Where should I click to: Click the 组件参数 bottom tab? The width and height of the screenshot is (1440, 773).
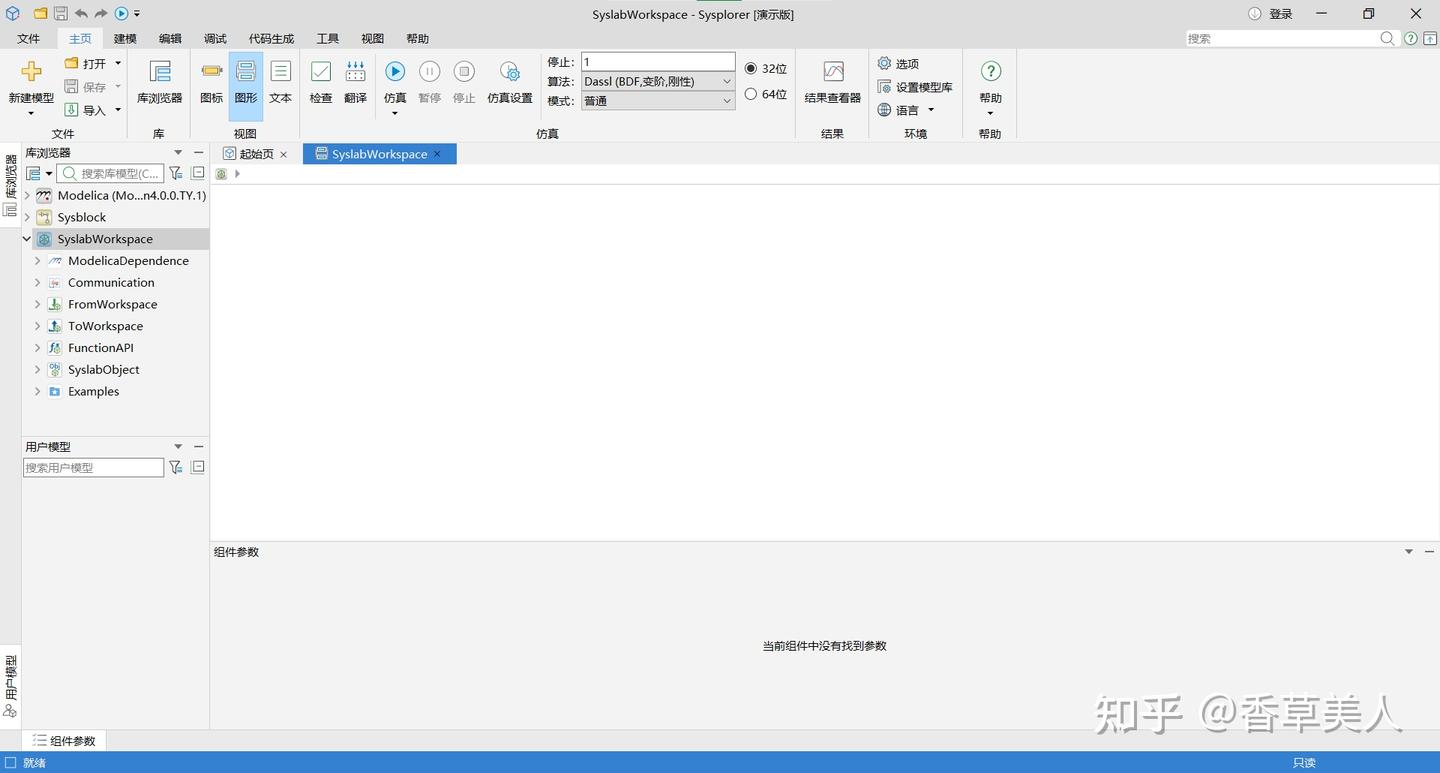pos(65,741)
